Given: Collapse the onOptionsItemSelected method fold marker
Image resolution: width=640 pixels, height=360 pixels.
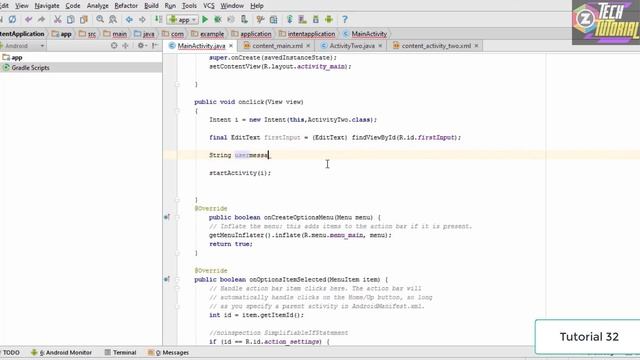Looking at the screenshot, I should tap(178, 279).
